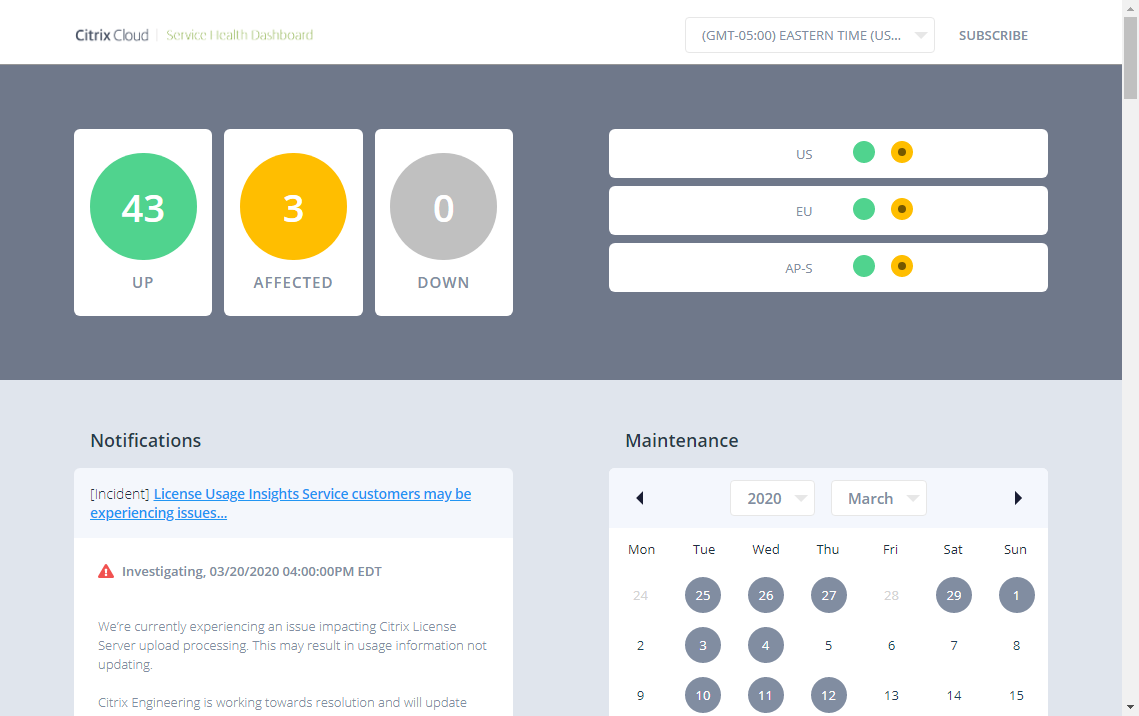
Task: Click date 13 on the calendar
Action: coord(891,696)
